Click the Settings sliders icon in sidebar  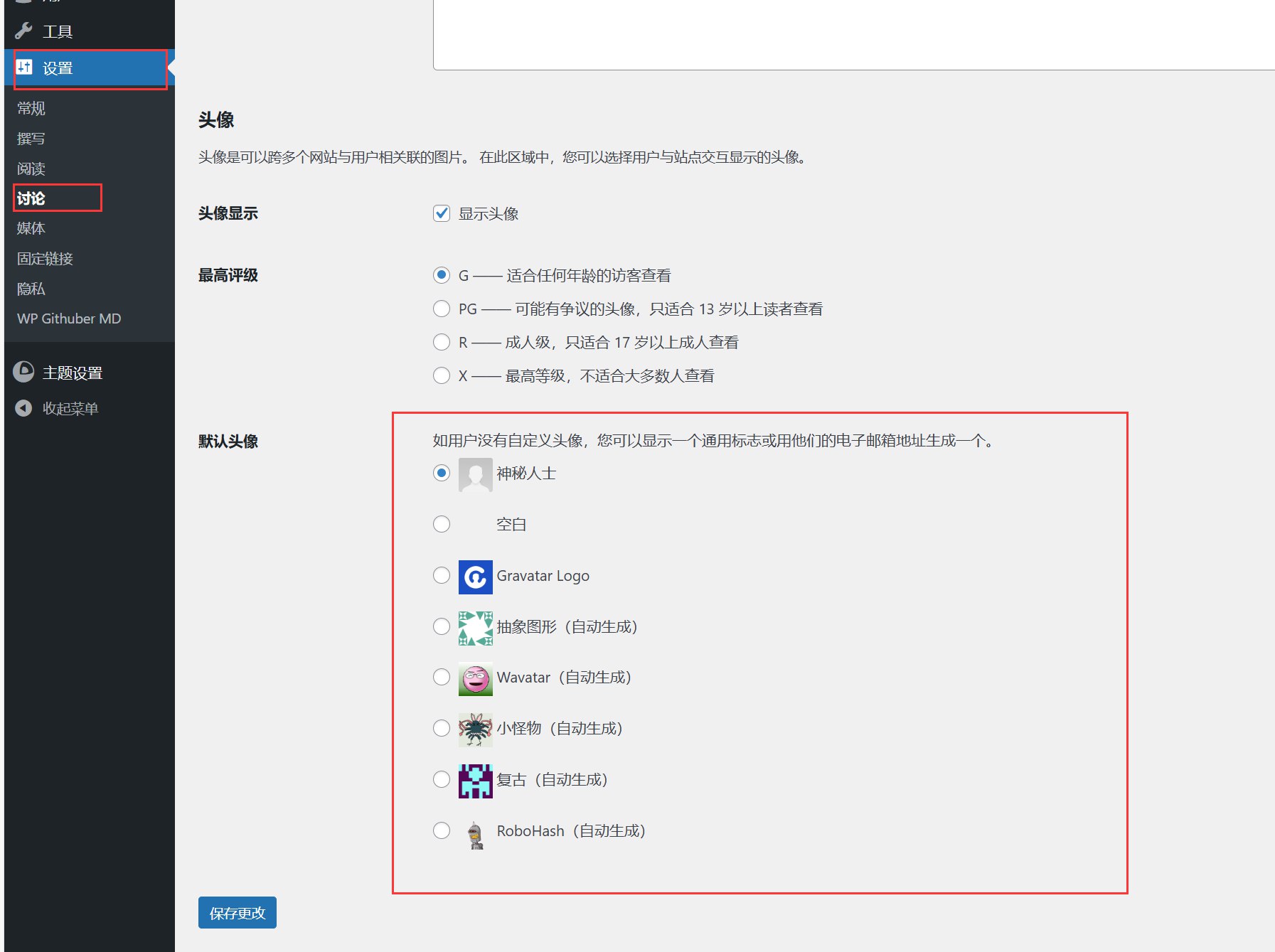[x=24, y=67]
